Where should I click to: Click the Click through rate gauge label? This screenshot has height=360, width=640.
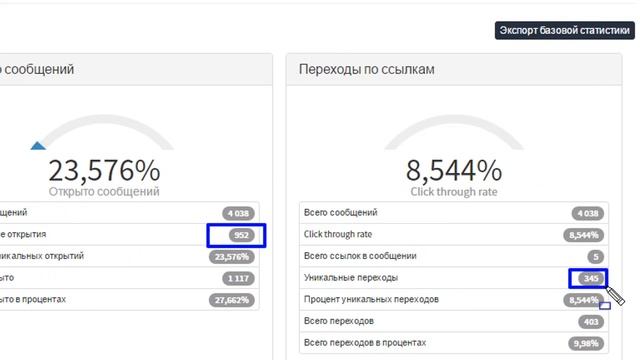click(x=454, y=192)
